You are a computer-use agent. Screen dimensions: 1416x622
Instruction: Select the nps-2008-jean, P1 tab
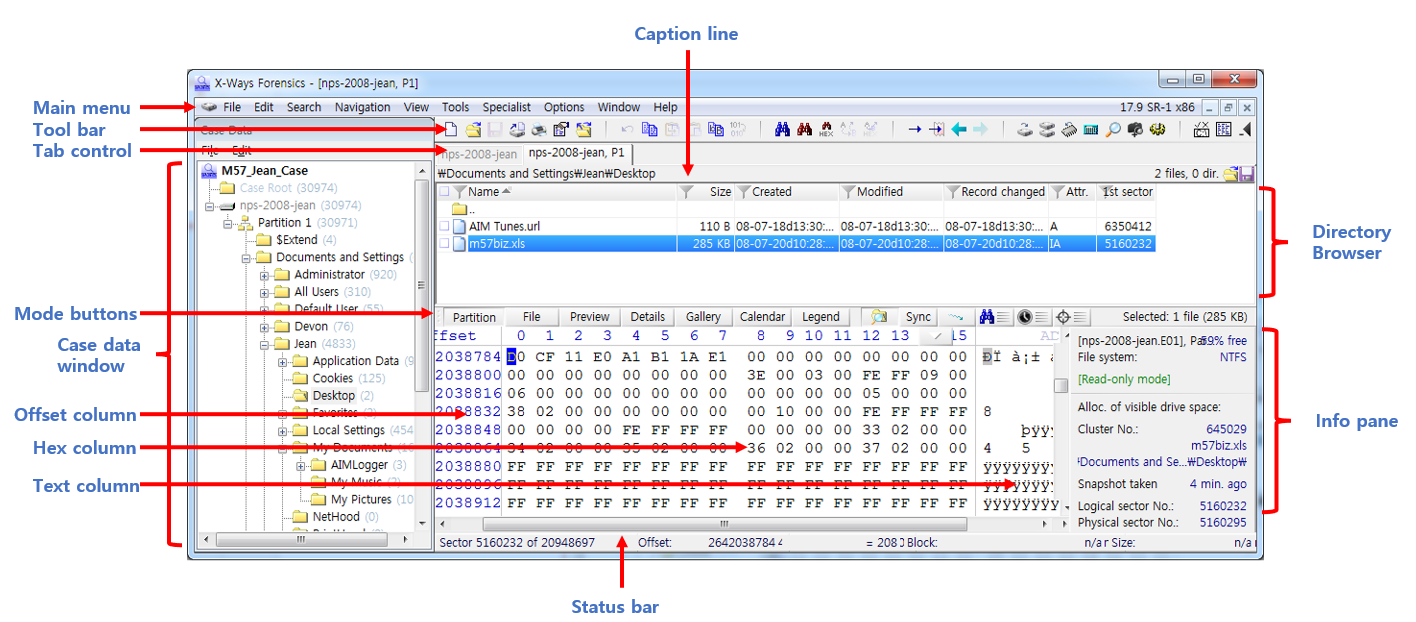click(x=577, y=153)
